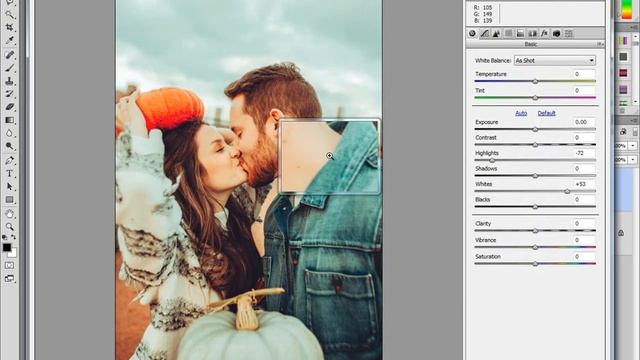This screenshot has height=360, width=640.
Task: Click the Highlights value field showing -72
Action: [584, 153]
